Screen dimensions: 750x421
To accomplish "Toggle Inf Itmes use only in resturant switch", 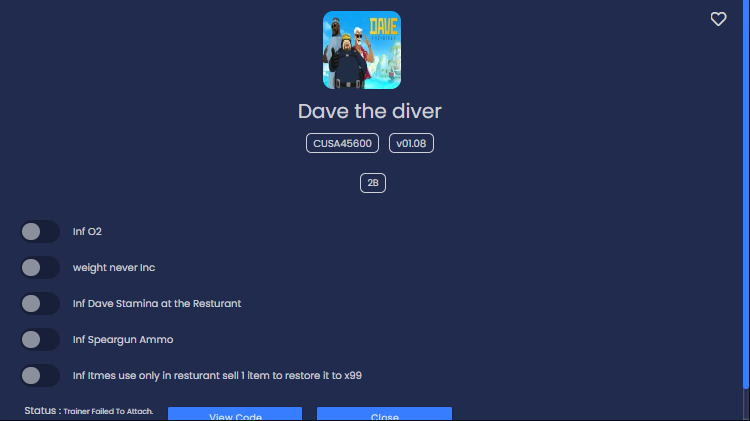I will coord(40,376).
